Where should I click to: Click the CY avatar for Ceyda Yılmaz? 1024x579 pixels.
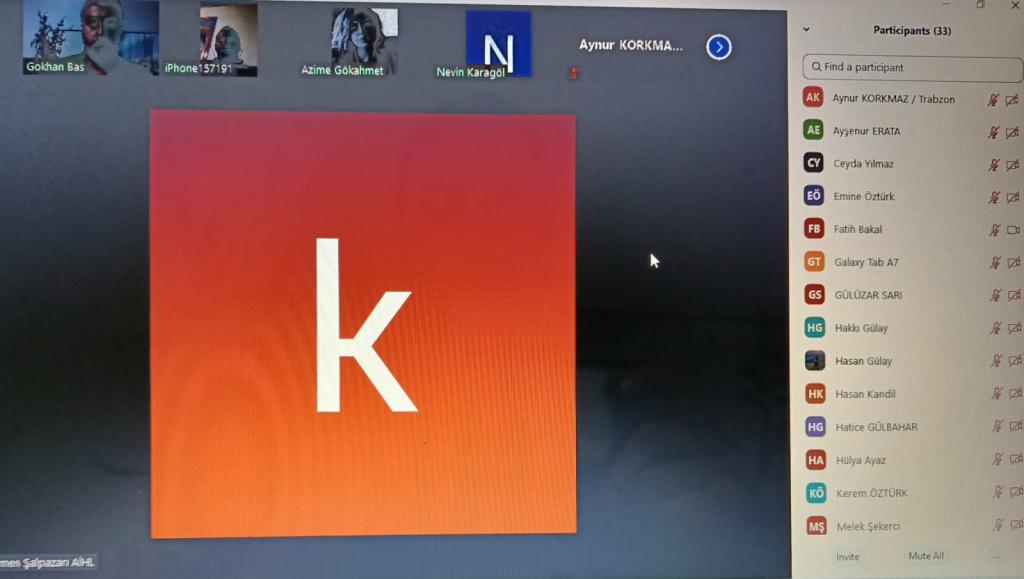813,163
